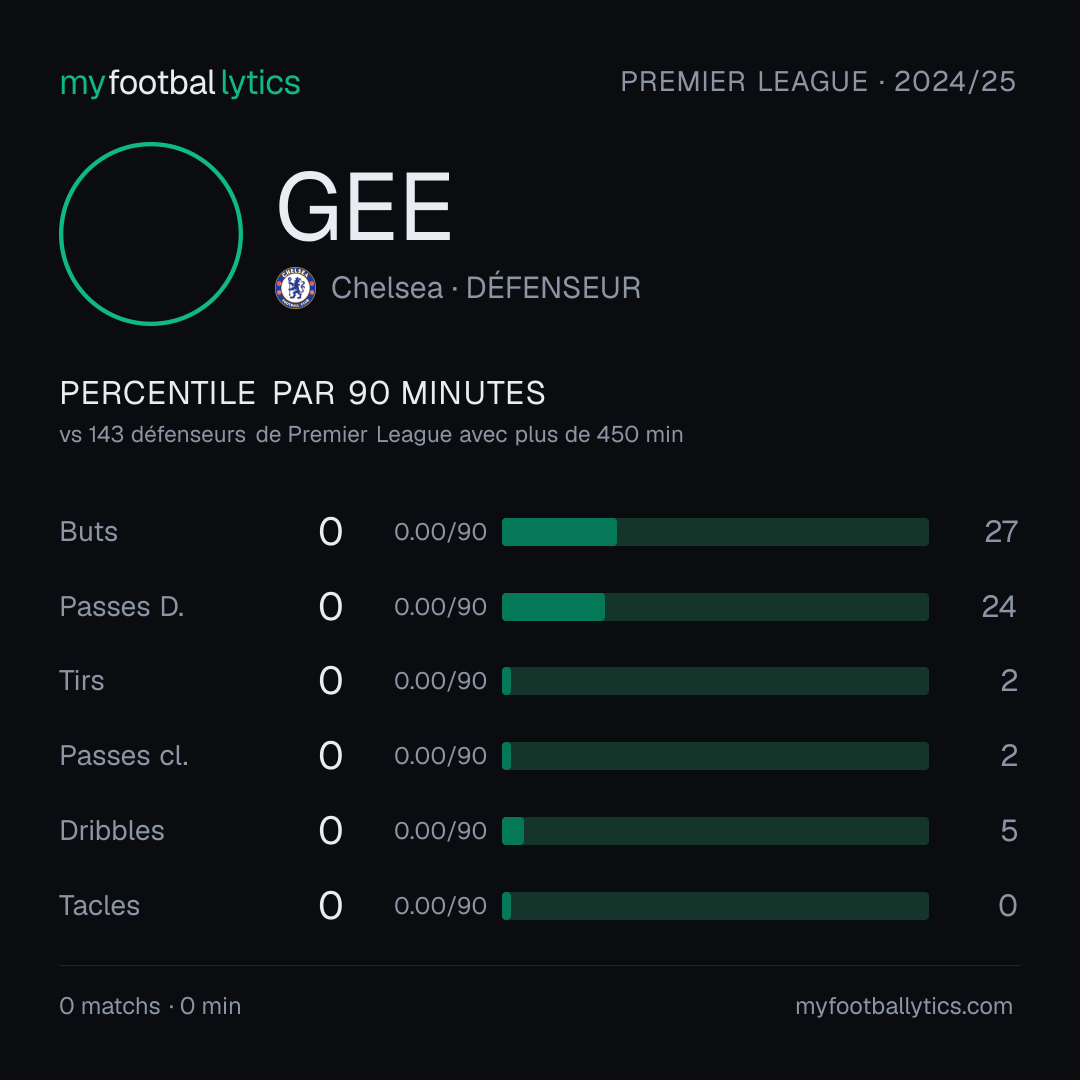1080x1080 pixels.
Task: Select the 0 matchs · 0 min footer text
Action: pos(150,1006)
